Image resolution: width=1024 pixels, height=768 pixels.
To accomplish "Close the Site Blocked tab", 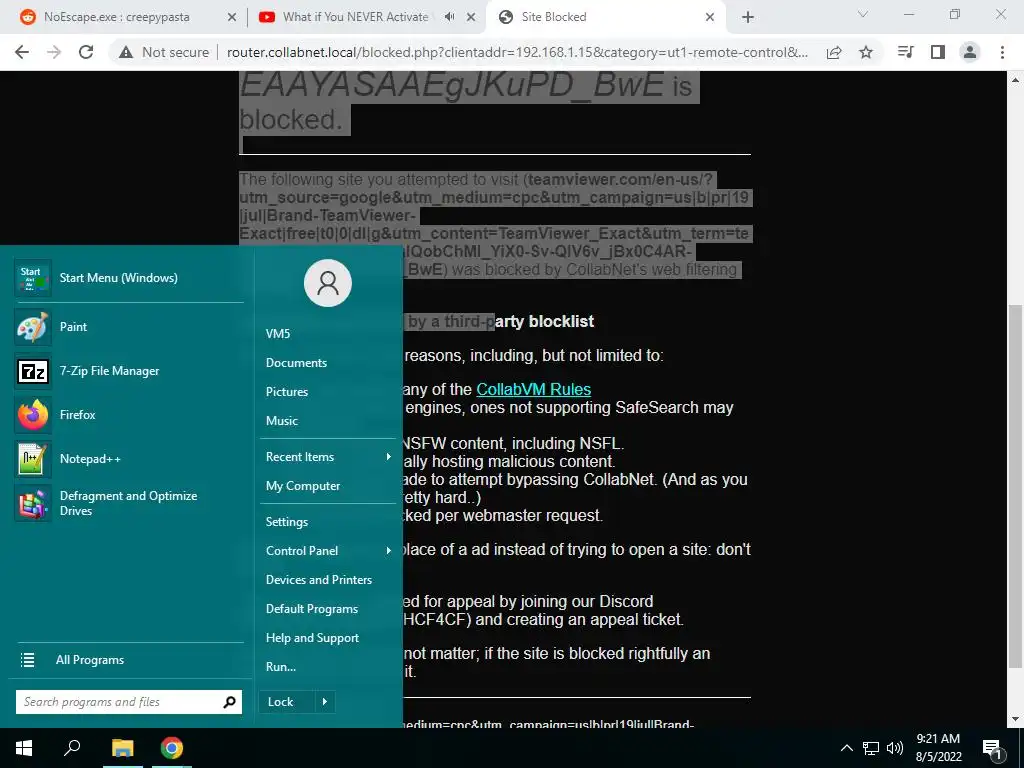I will pos(710,17).
